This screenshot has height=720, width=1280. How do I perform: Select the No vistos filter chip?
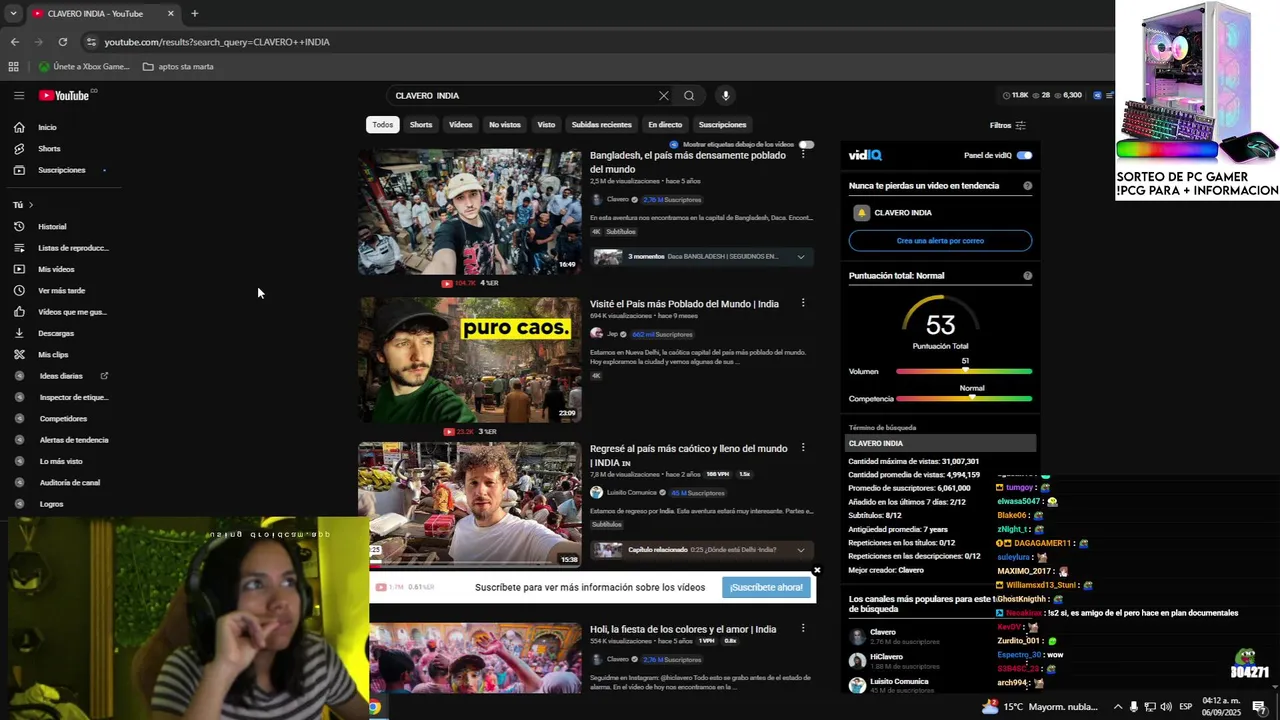505,125
